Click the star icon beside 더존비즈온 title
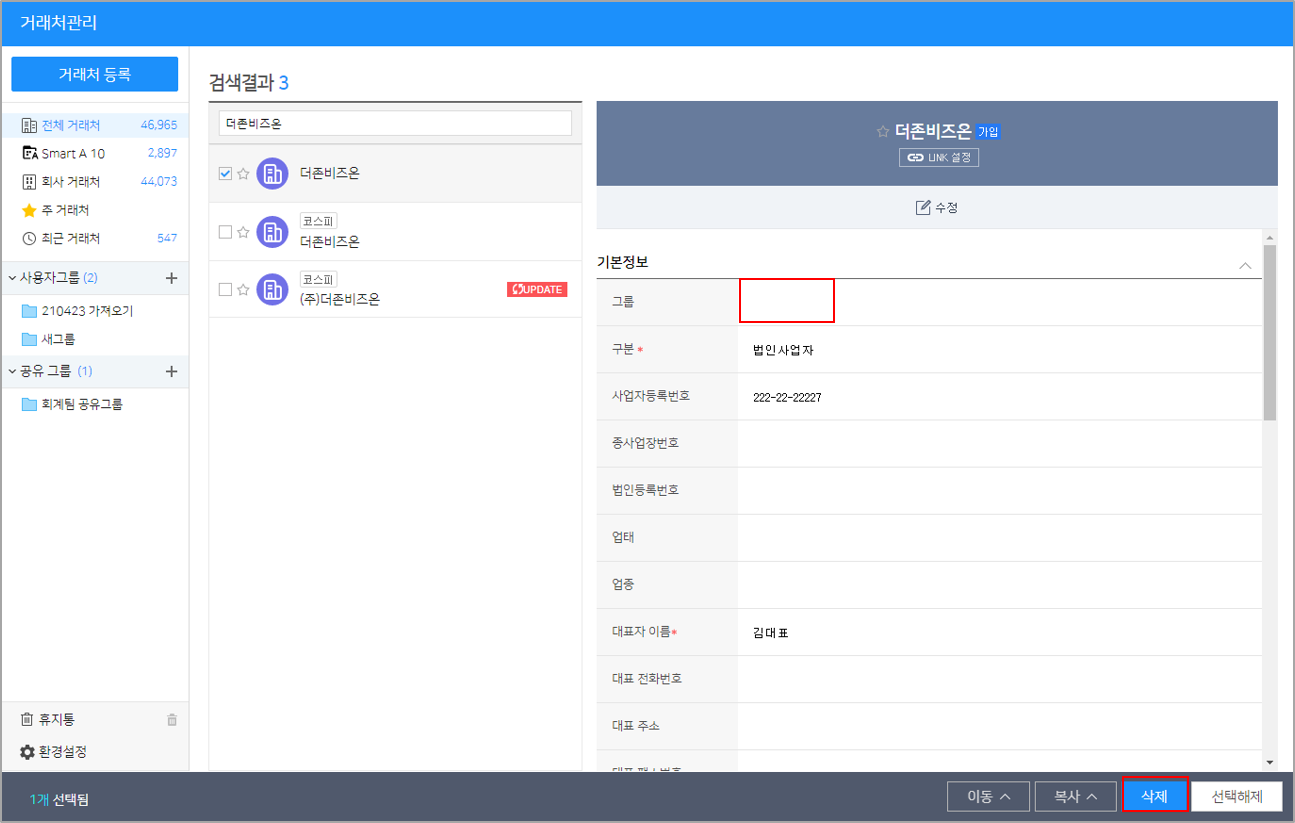The width and height of the screenshot is (1295, 823). point(882,132)
